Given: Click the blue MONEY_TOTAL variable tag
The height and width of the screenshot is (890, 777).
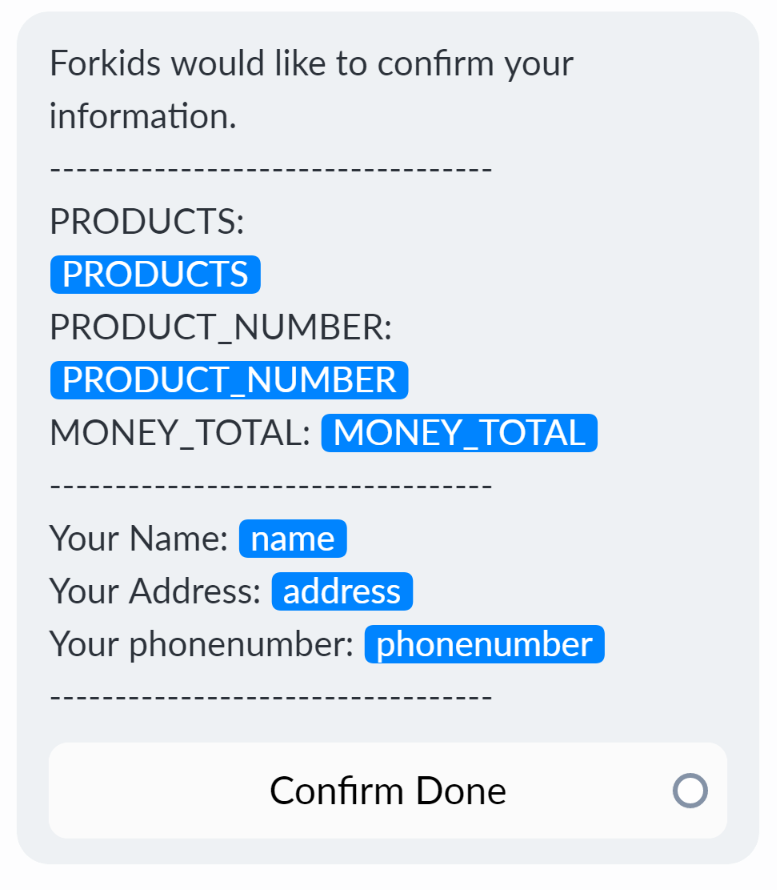Looking at the screenshot, I should coord(459,433).
